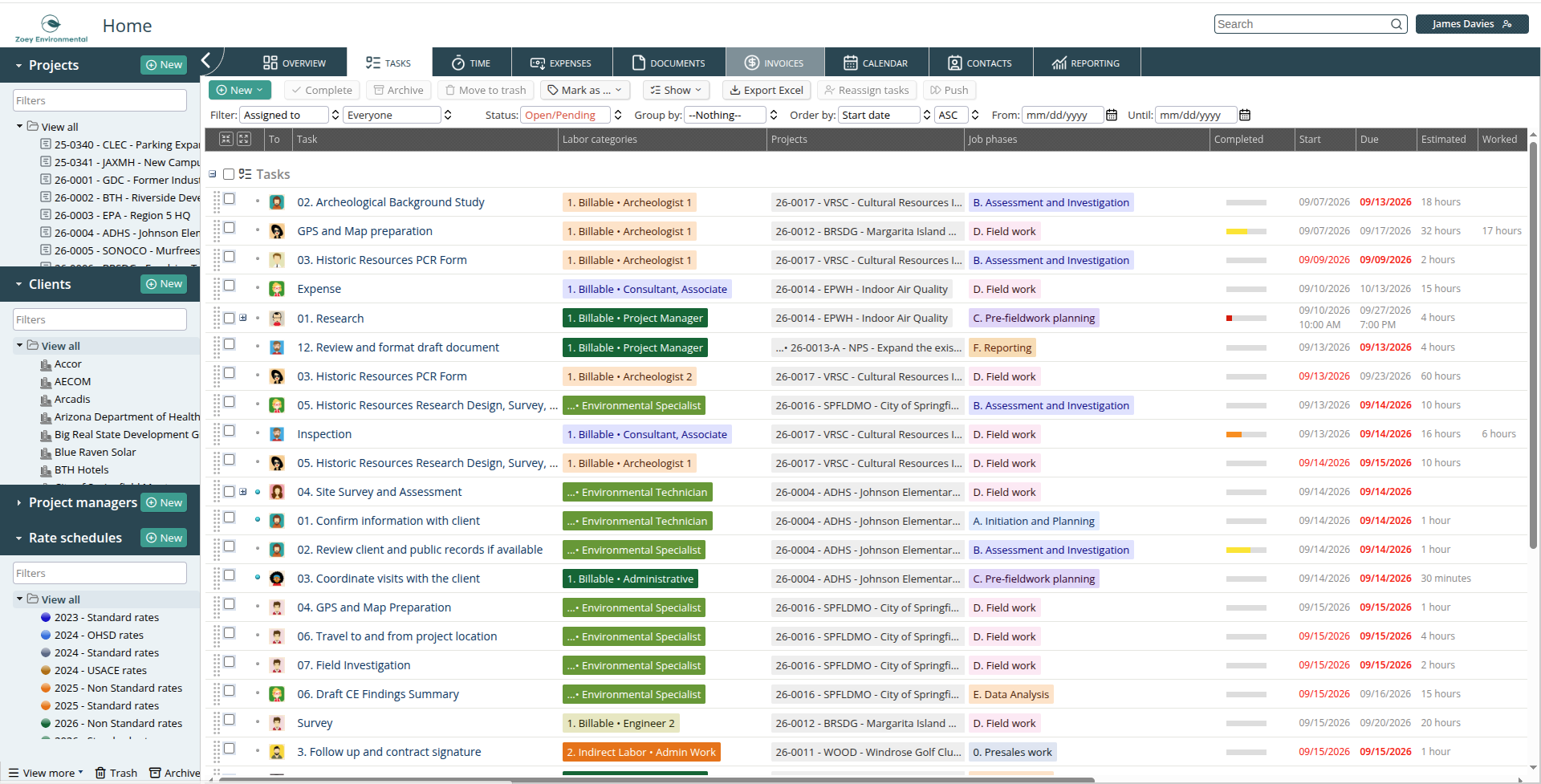This screenshot has height=784, width=1541.
Task: Click the Zoey Environmental logo
Action: tap(51, 28)
